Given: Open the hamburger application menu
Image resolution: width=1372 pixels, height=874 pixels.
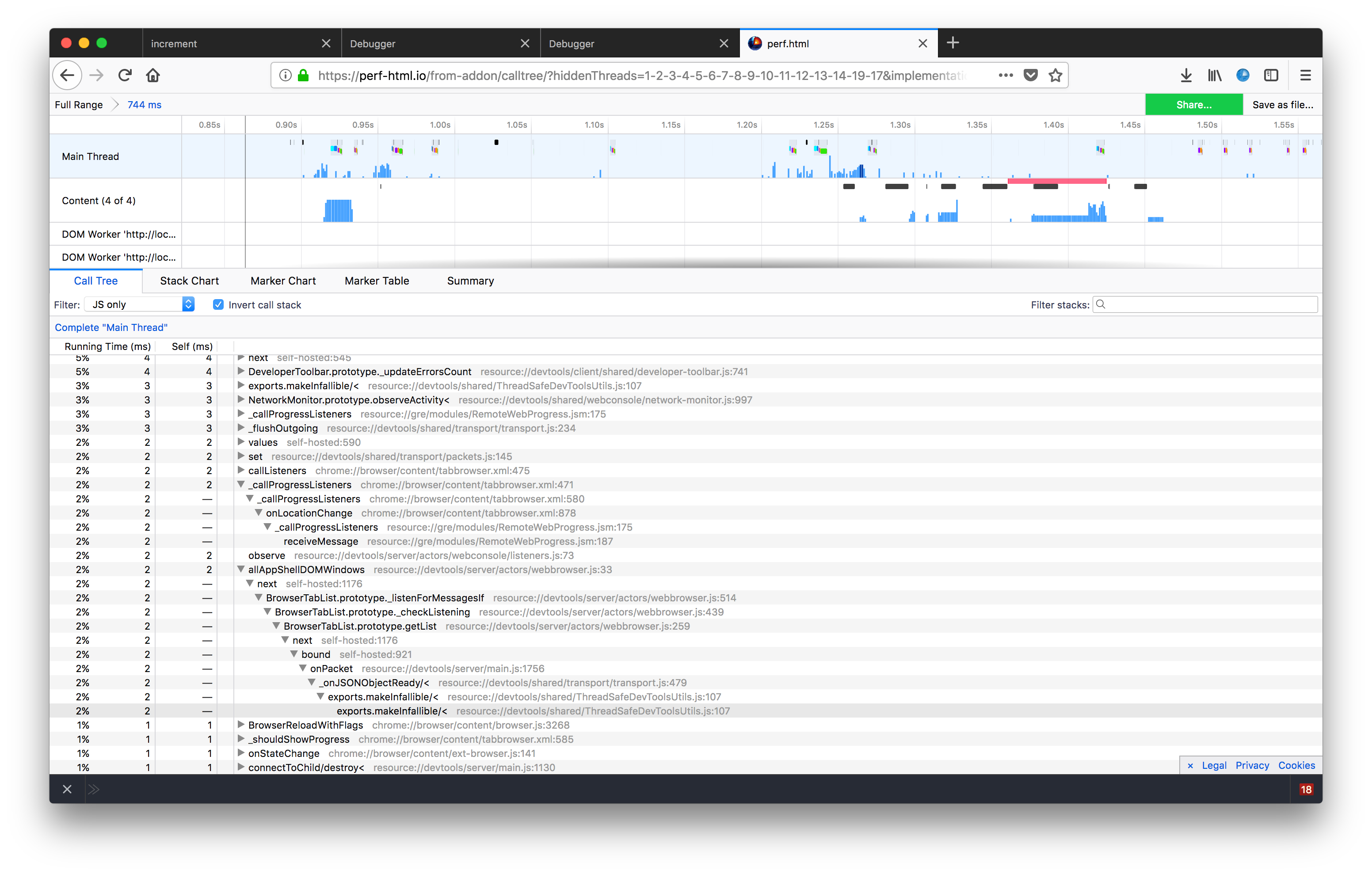Looking at the screenshot, I should 1305,75.
